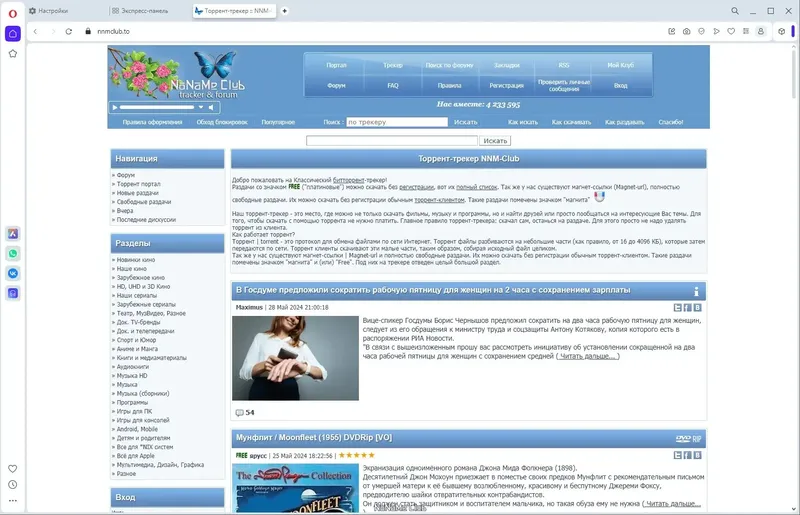Viewport: 800px width, 515px height.
Task: Open a new tab with plus button
Action: (285, 11)
